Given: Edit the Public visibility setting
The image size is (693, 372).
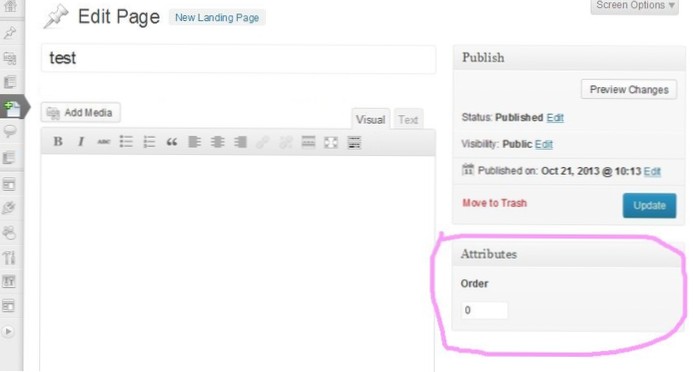Looking at the screenshot, I should 544,144.
